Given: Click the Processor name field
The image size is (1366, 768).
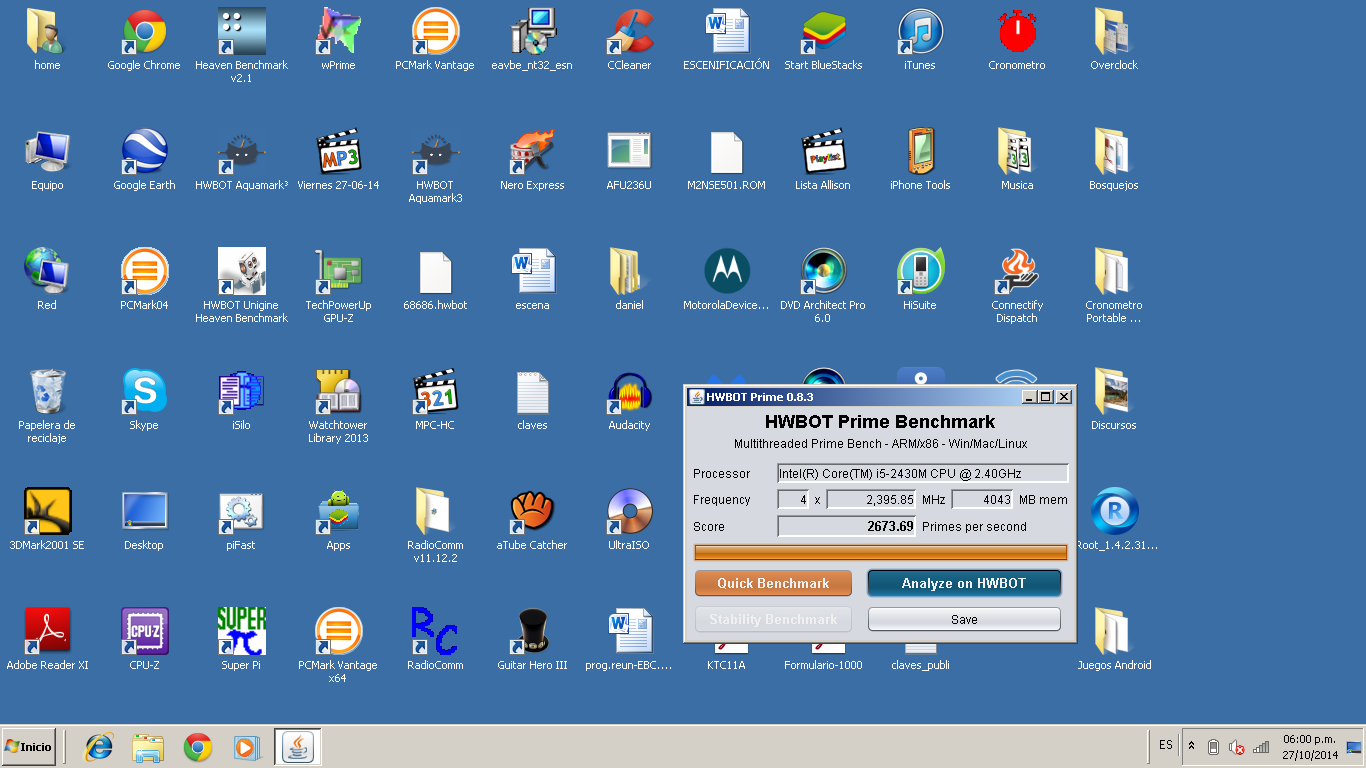Looking at the screenshot, I should [923, 473].
